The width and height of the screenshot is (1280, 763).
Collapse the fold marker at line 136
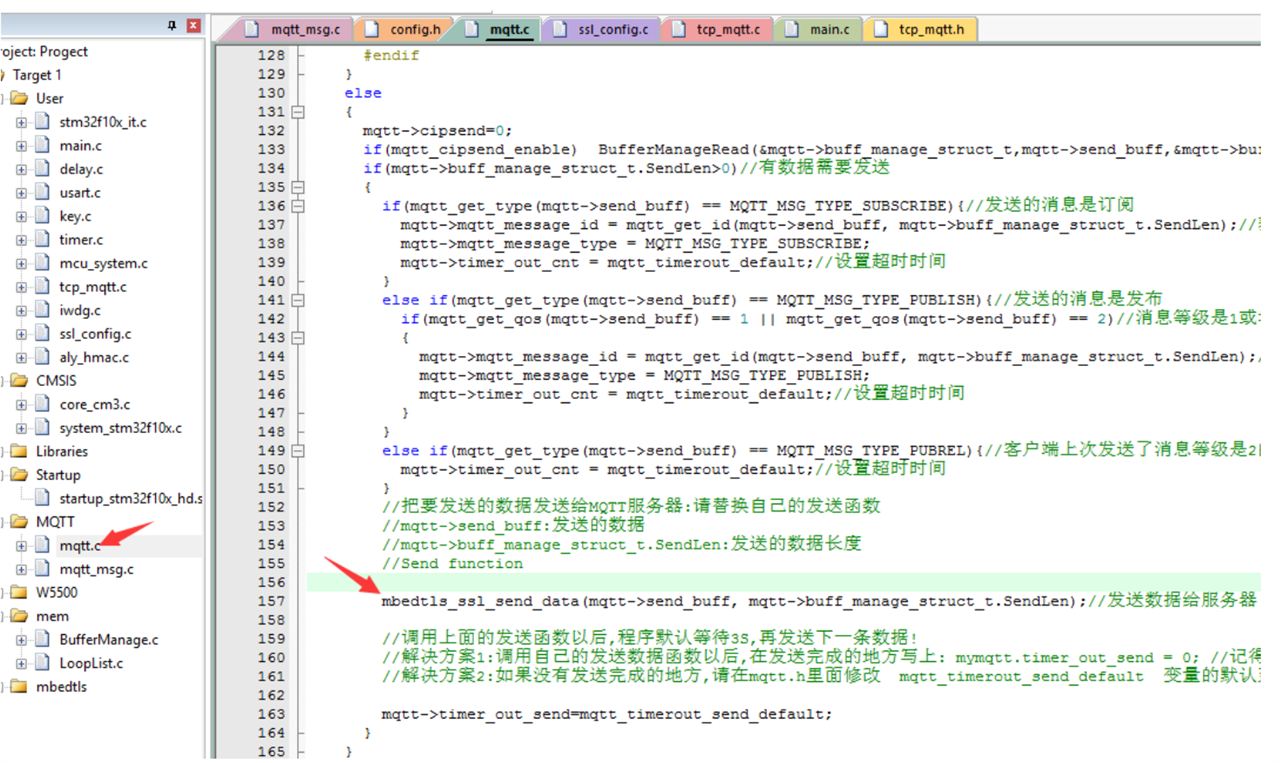pos(297,206)
